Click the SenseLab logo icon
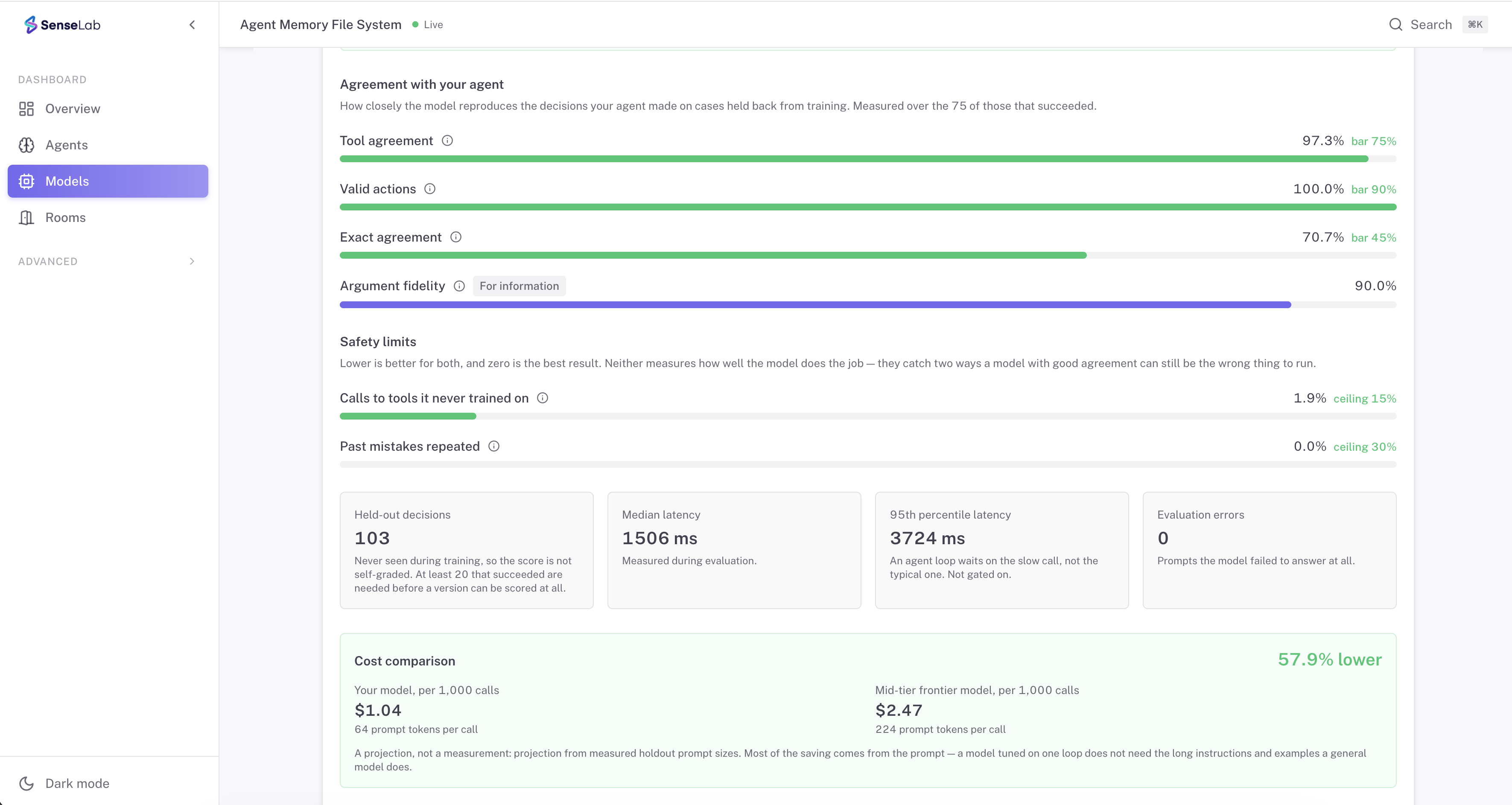1512x805 pixels. (31, 25)
